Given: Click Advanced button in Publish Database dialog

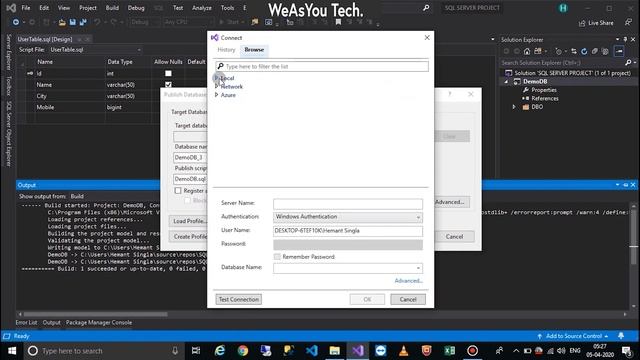Looking at the screenshot, I should click(451, 202).
